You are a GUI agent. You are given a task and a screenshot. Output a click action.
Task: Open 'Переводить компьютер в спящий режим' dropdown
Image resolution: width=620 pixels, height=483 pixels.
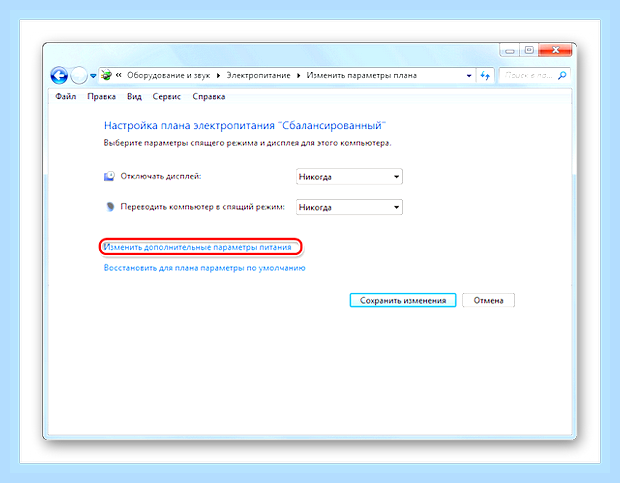click(349, 207)
